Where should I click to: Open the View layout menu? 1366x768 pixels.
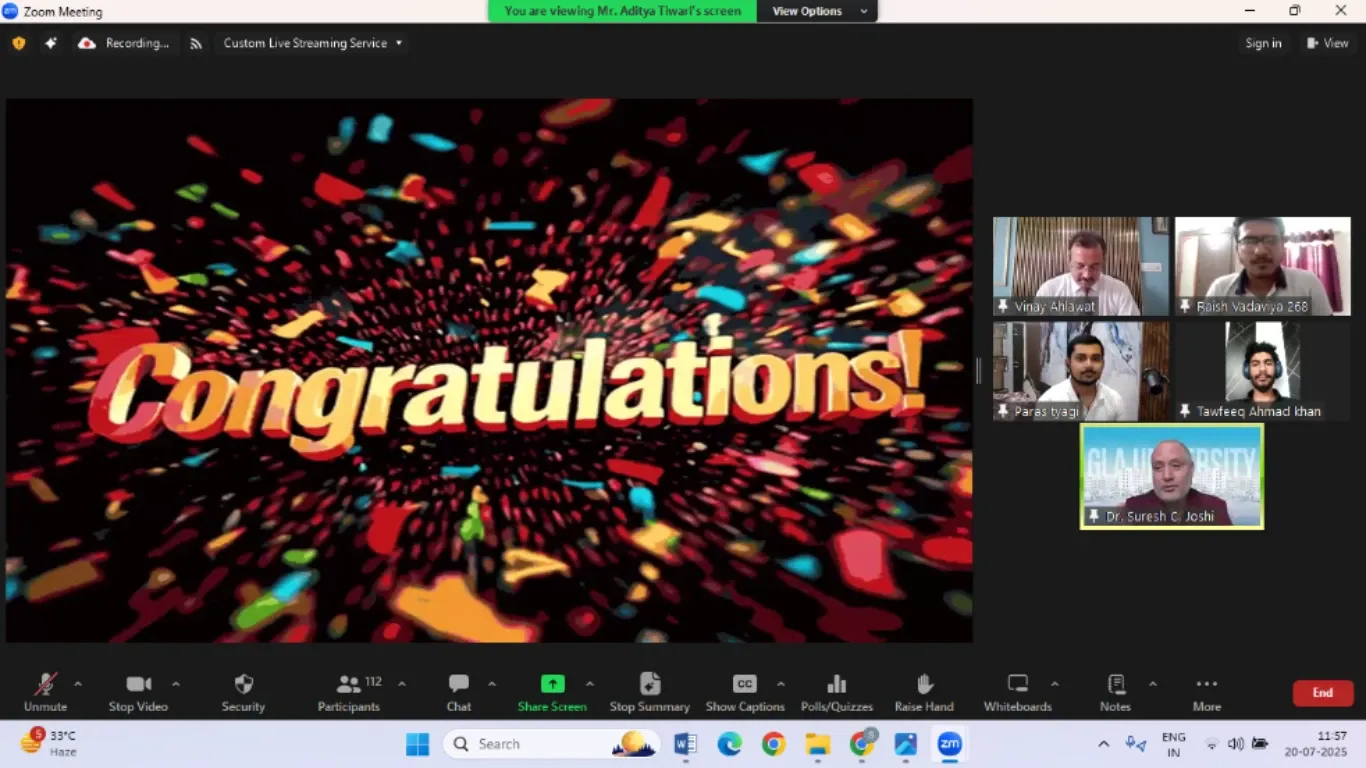click(x=1327, y=43)
